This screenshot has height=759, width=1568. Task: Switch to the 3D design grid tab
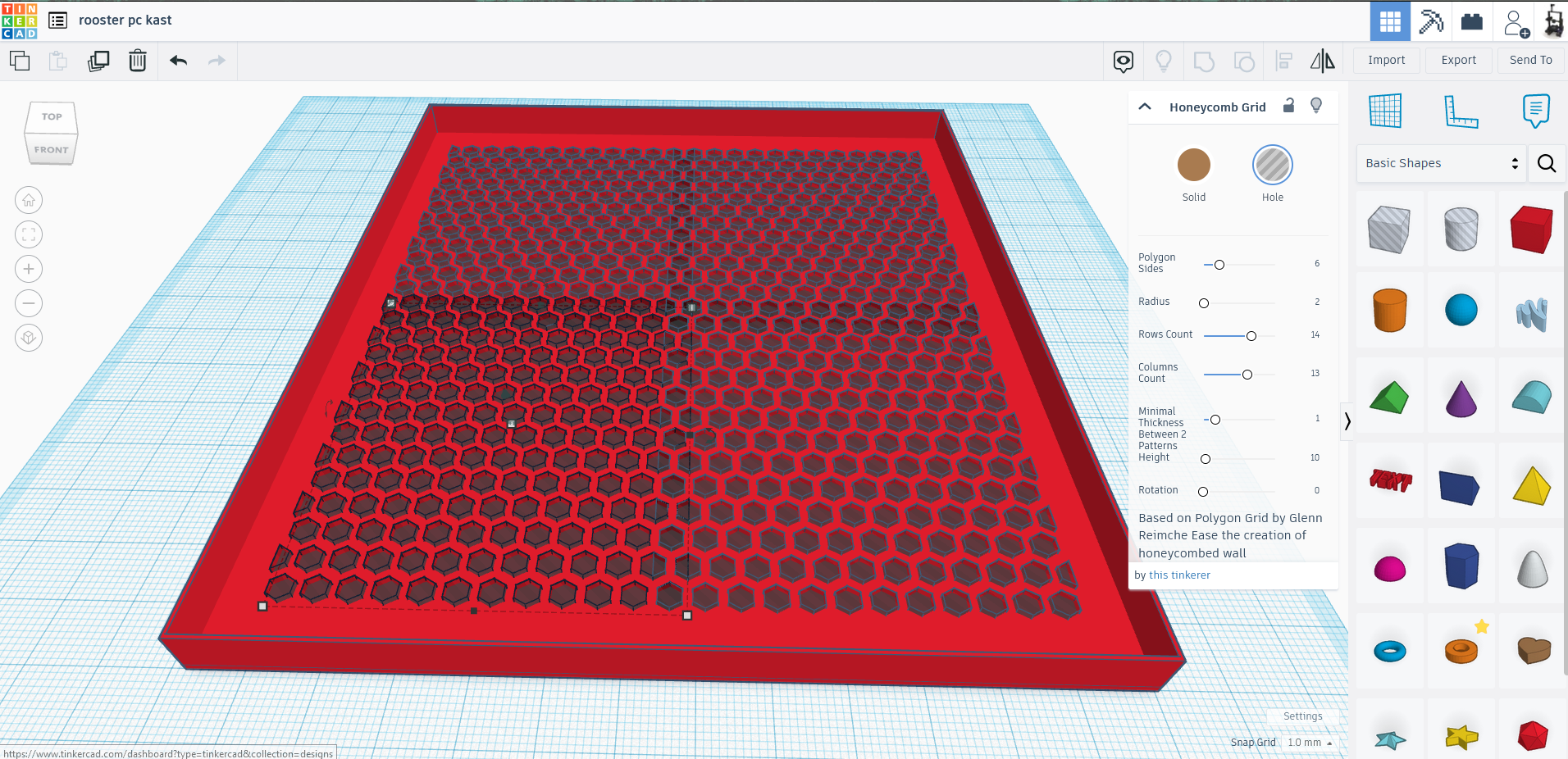[1389, 20]
